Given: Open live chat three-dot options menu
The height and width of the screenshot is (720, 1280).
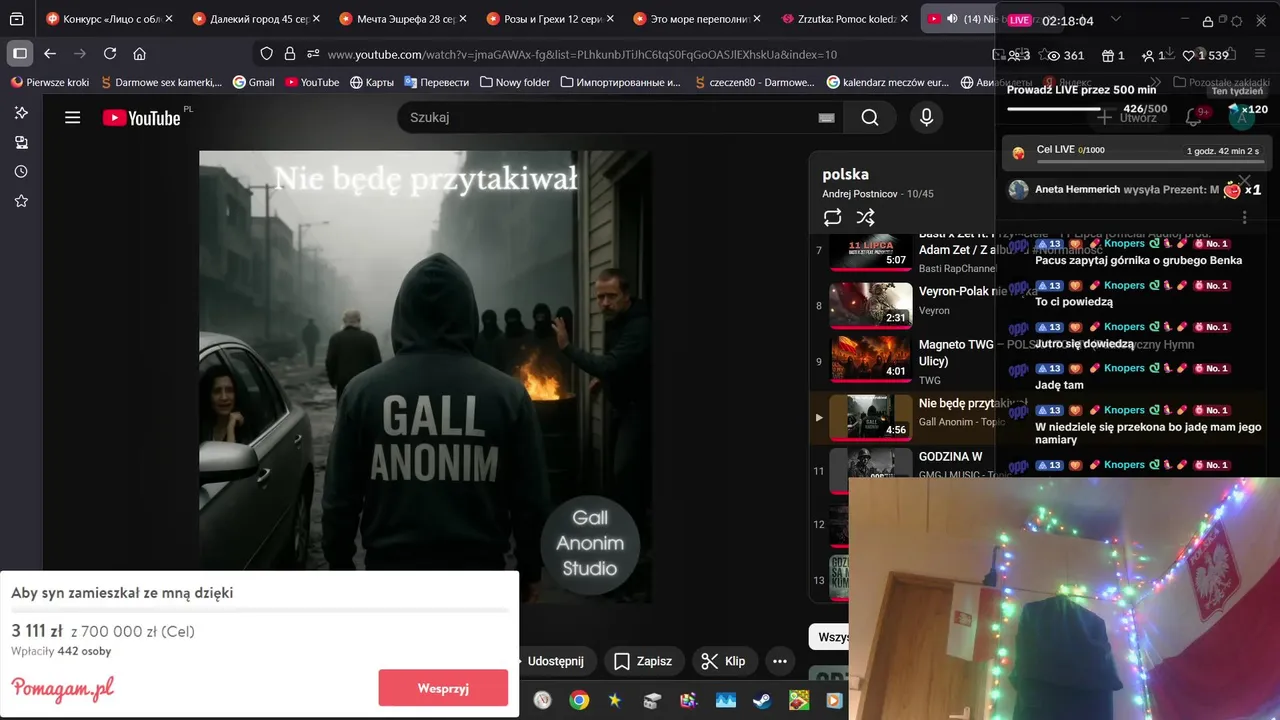Looking at the screenshot, I should tap(1244, 217).
